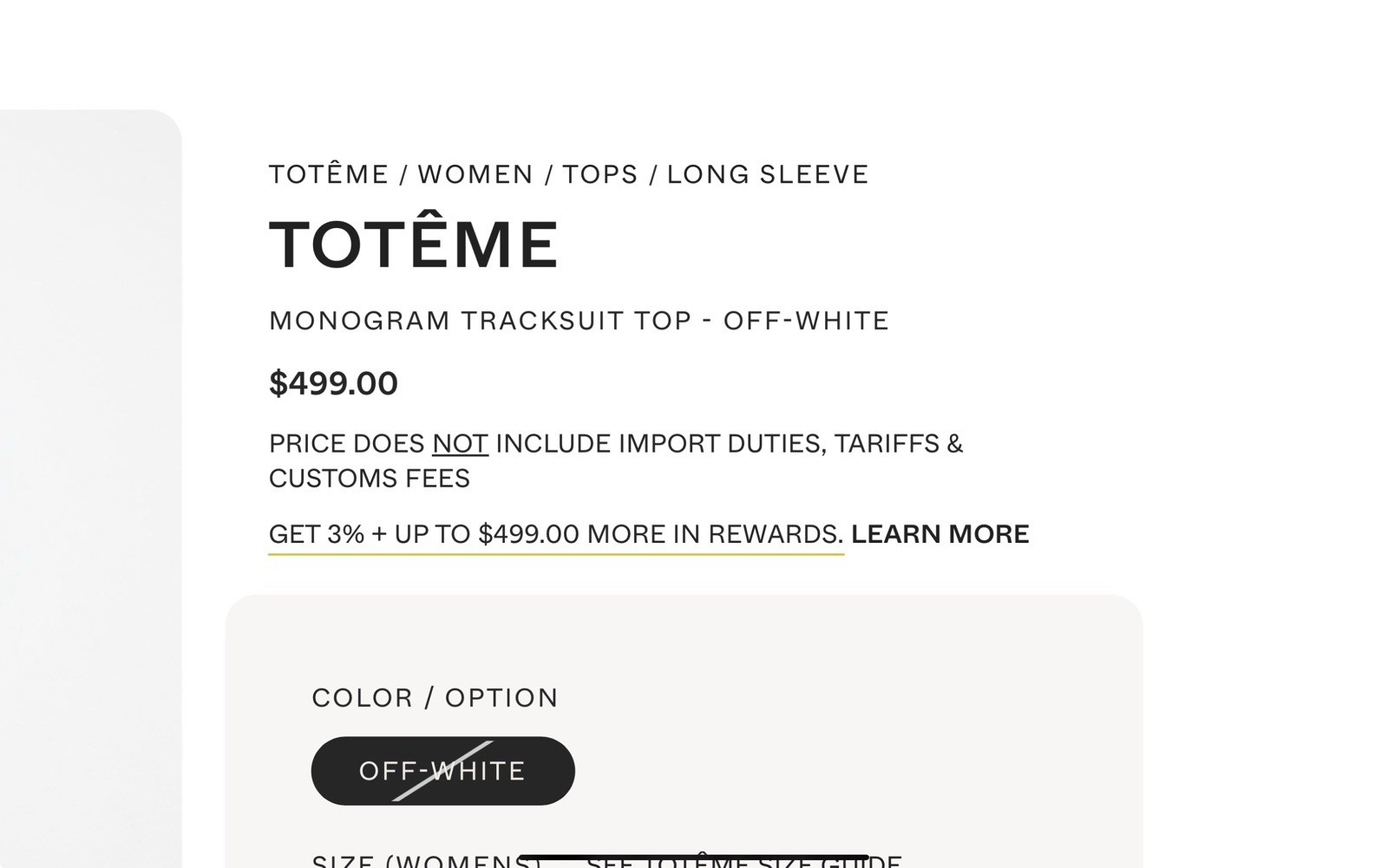
Task: Click the SIZE (WOMEN) label
Action: [x=416, y=861]
